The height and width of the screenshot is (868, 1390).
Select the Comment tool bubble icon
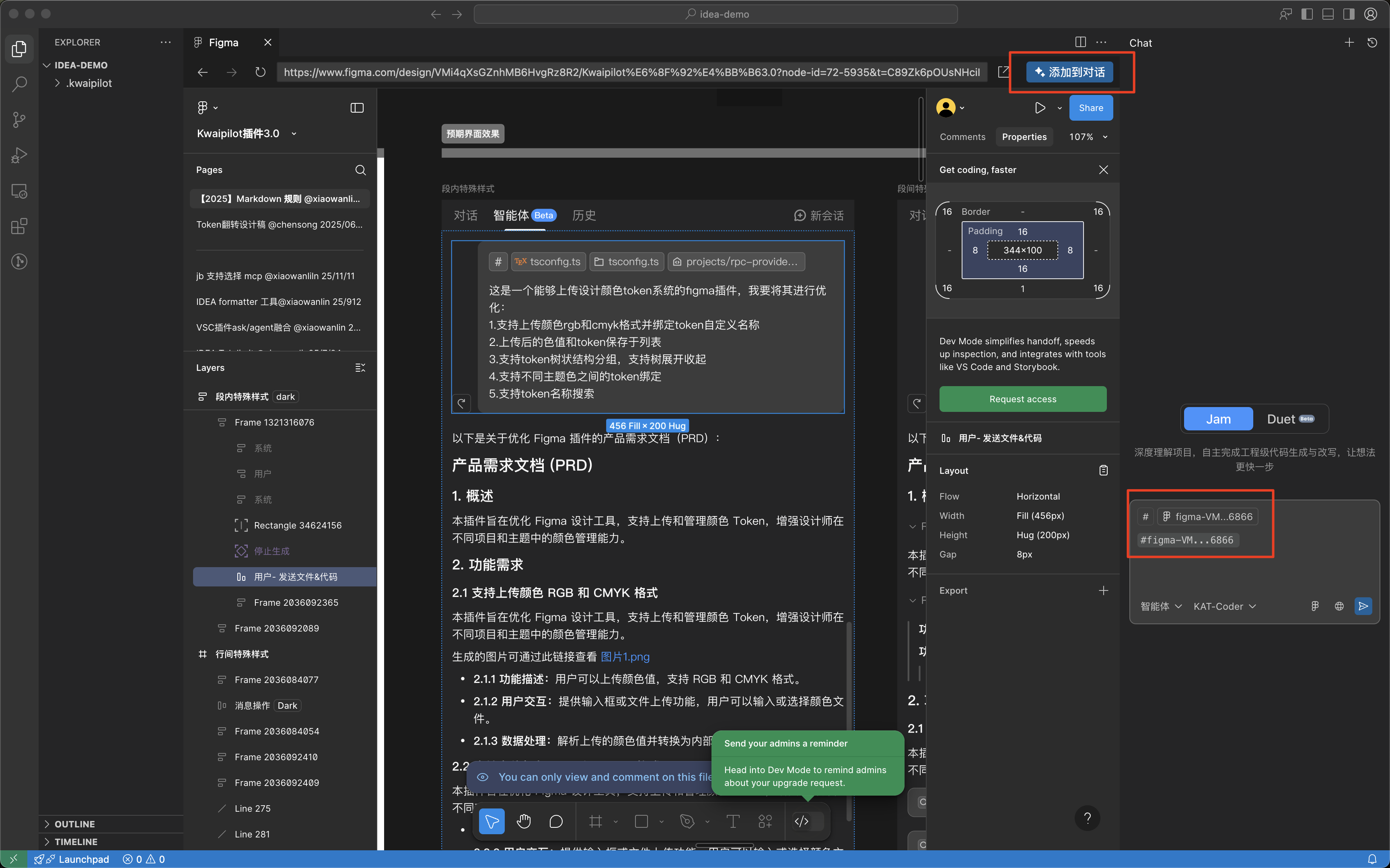coord(555,821)
